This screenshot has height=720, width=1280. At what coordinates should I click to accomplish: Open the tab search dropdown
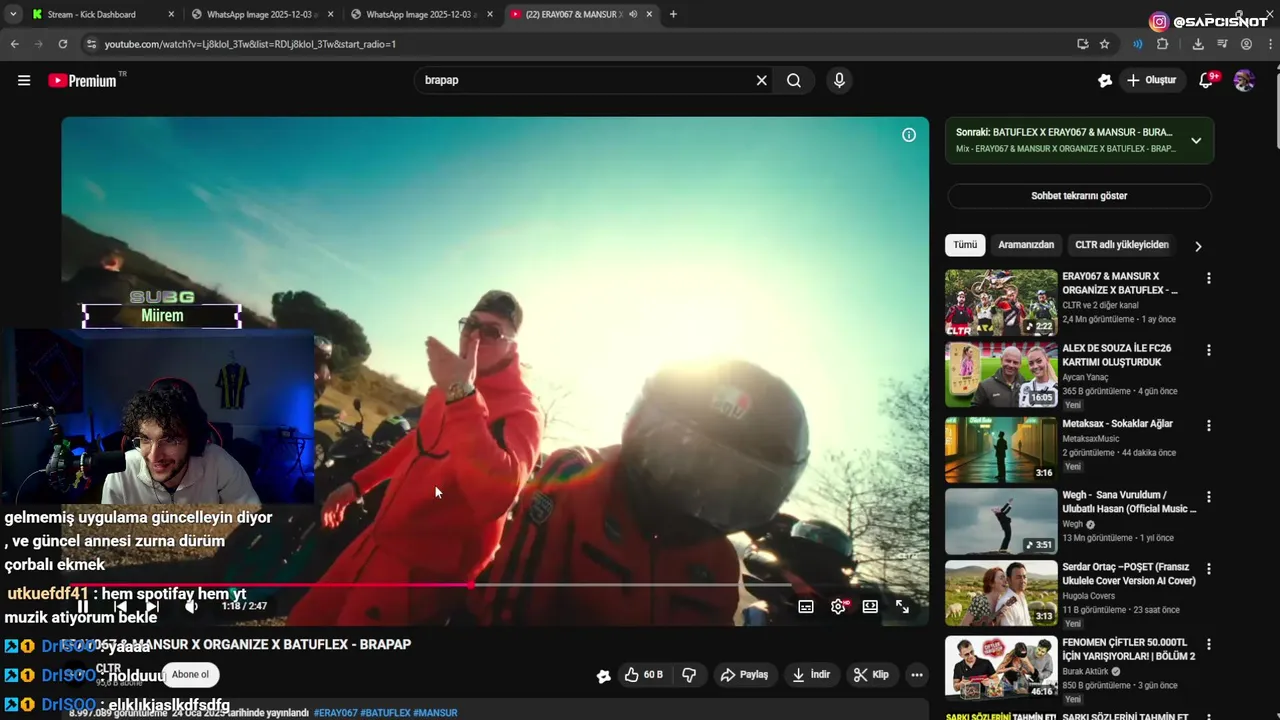(12, 15)
